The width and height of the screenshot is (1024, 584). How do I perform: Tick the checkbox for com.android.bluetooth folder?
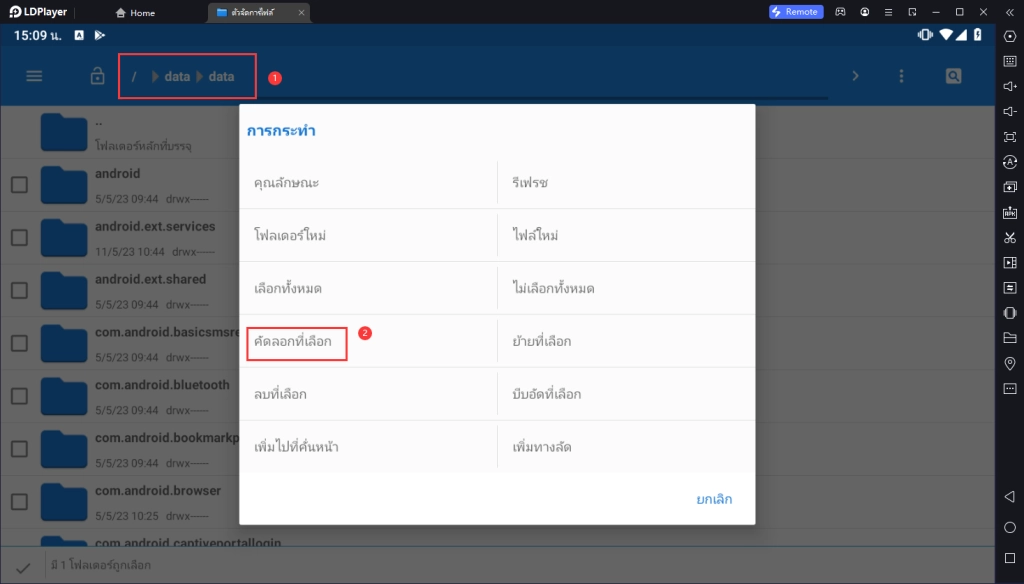coord(19,396)
